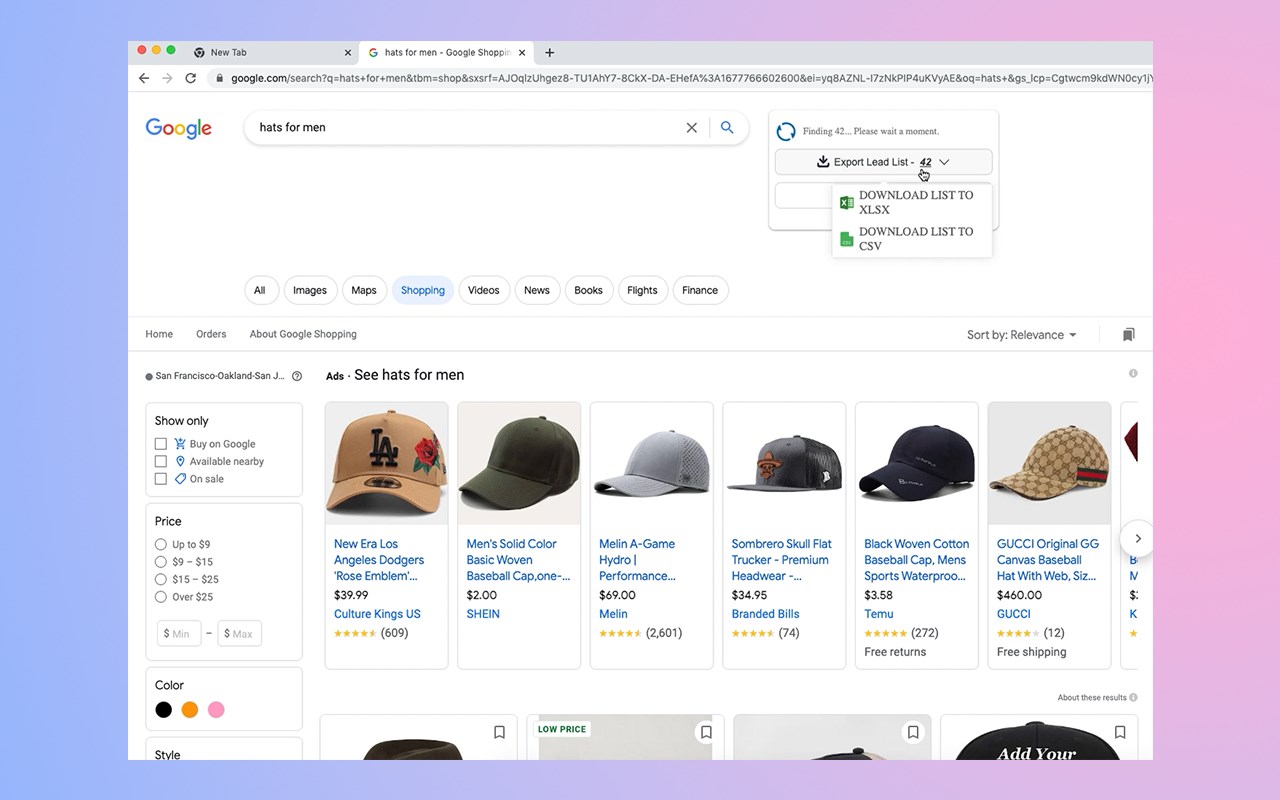Click the $ Max price input

[x=240, y=633]
